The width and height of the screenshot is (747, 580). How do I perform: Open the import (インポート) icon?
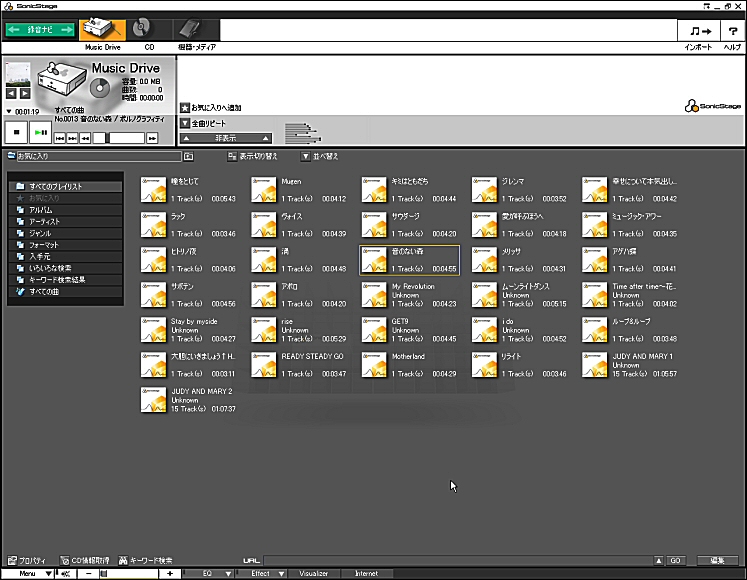coord(699,32)
